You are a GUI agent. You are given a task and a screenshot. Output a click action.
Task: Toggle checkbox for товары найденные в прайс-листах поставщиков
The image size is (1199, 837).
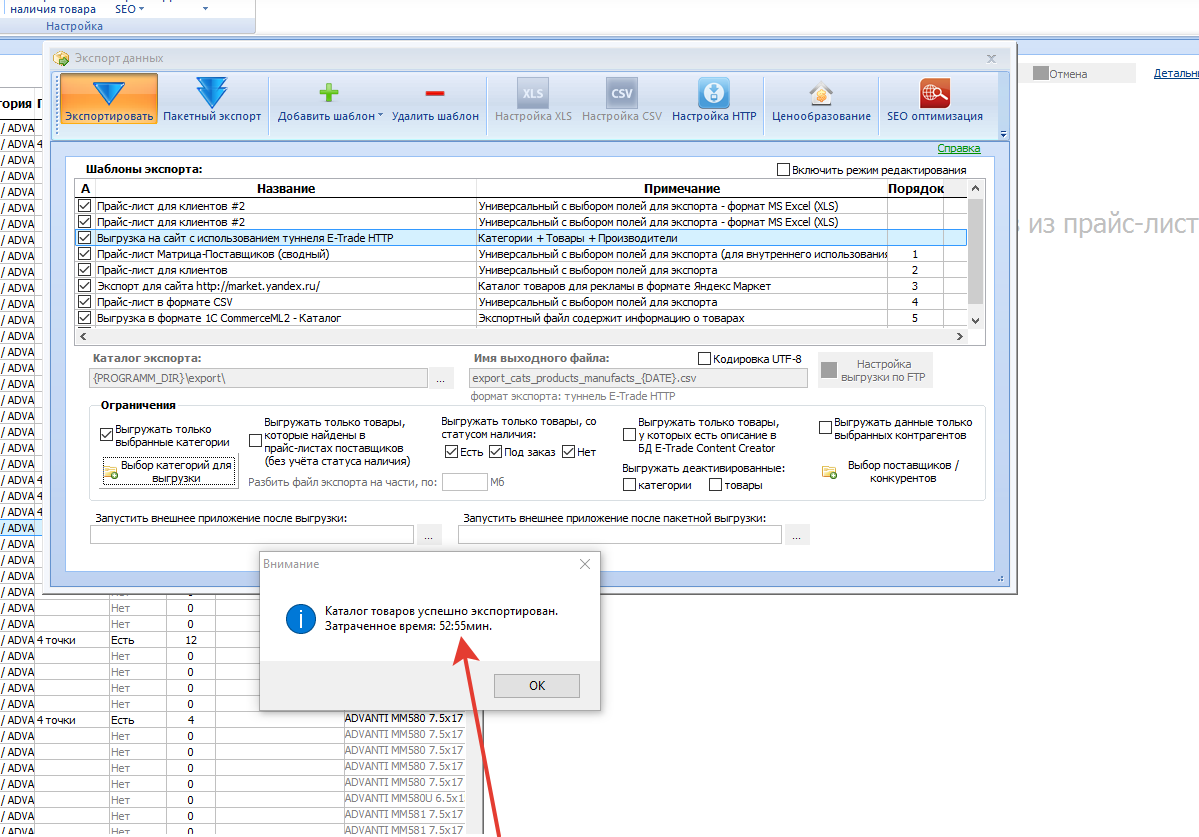(x=255, y=441)
